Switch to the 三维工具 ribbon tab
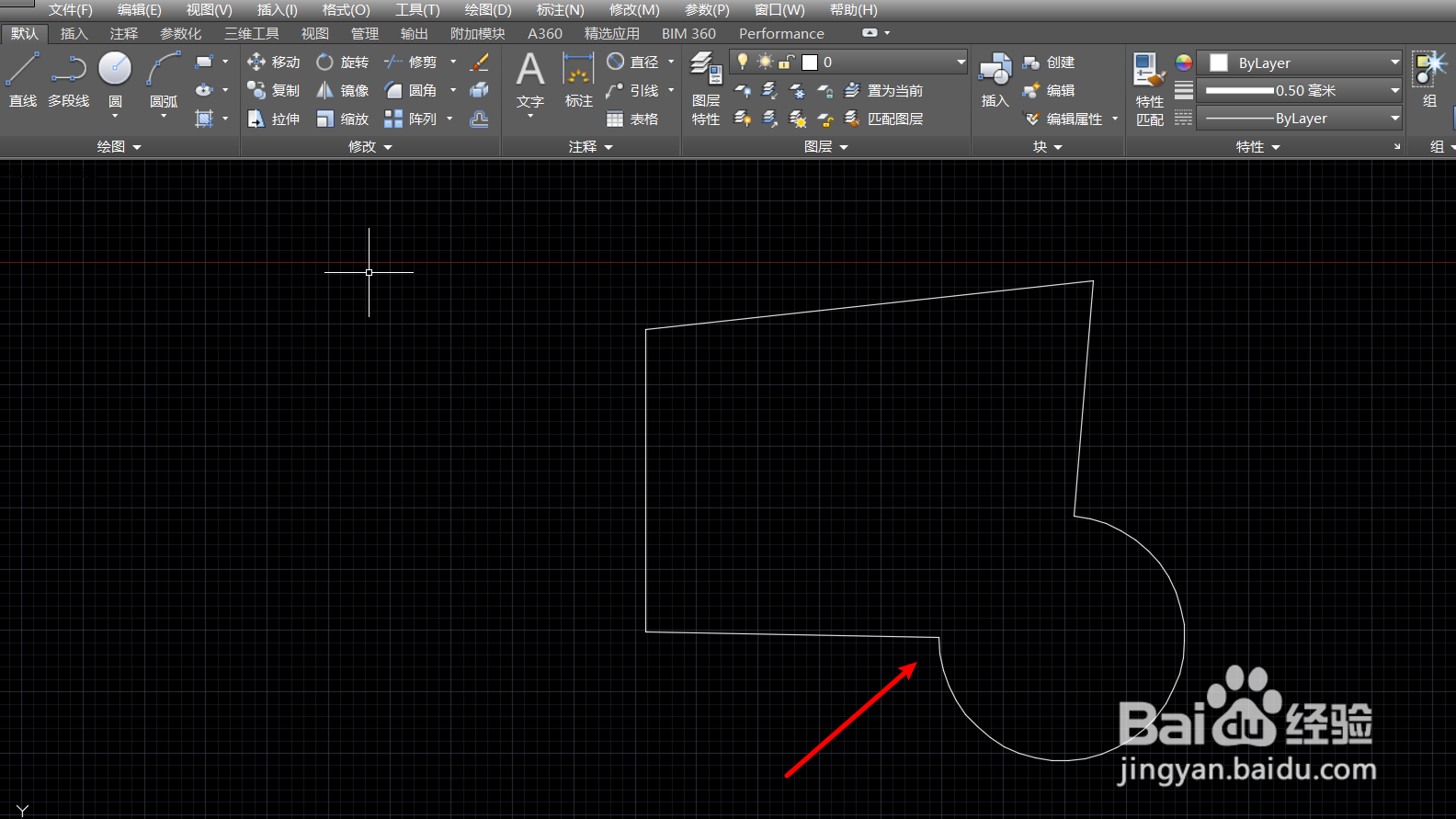 point(252,33)
